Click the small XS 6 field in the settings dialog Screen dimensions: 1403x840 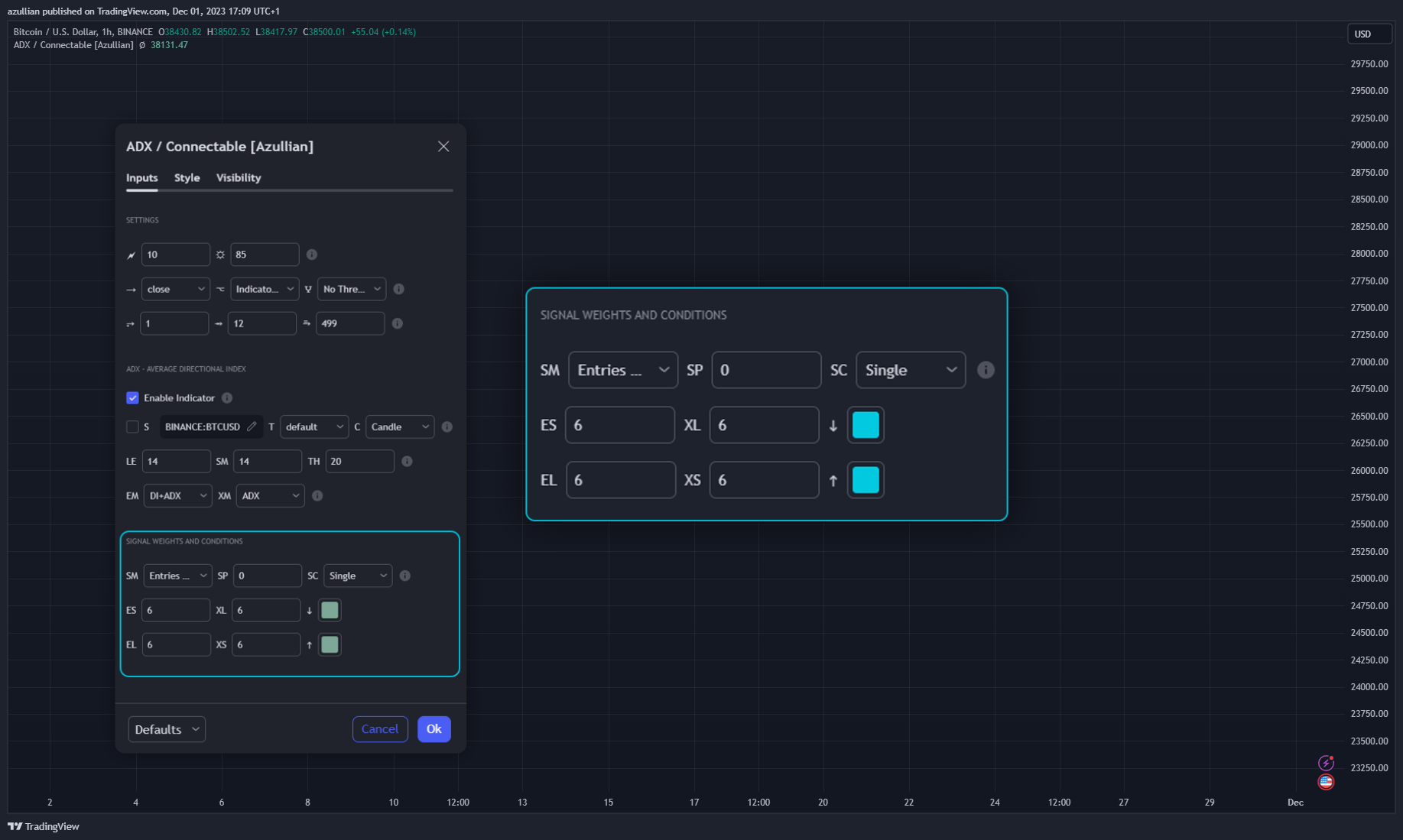pos(266,644)
